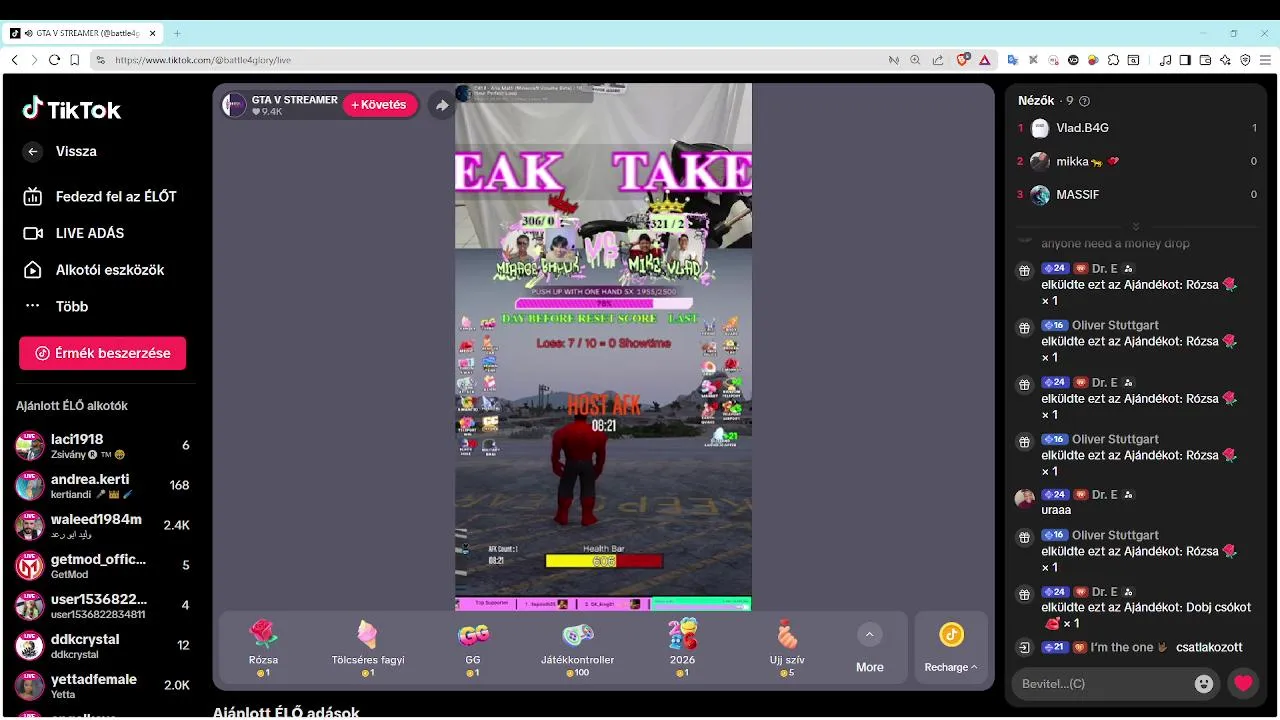
Task: Open the media playlist music icon
Action: 1166,60
